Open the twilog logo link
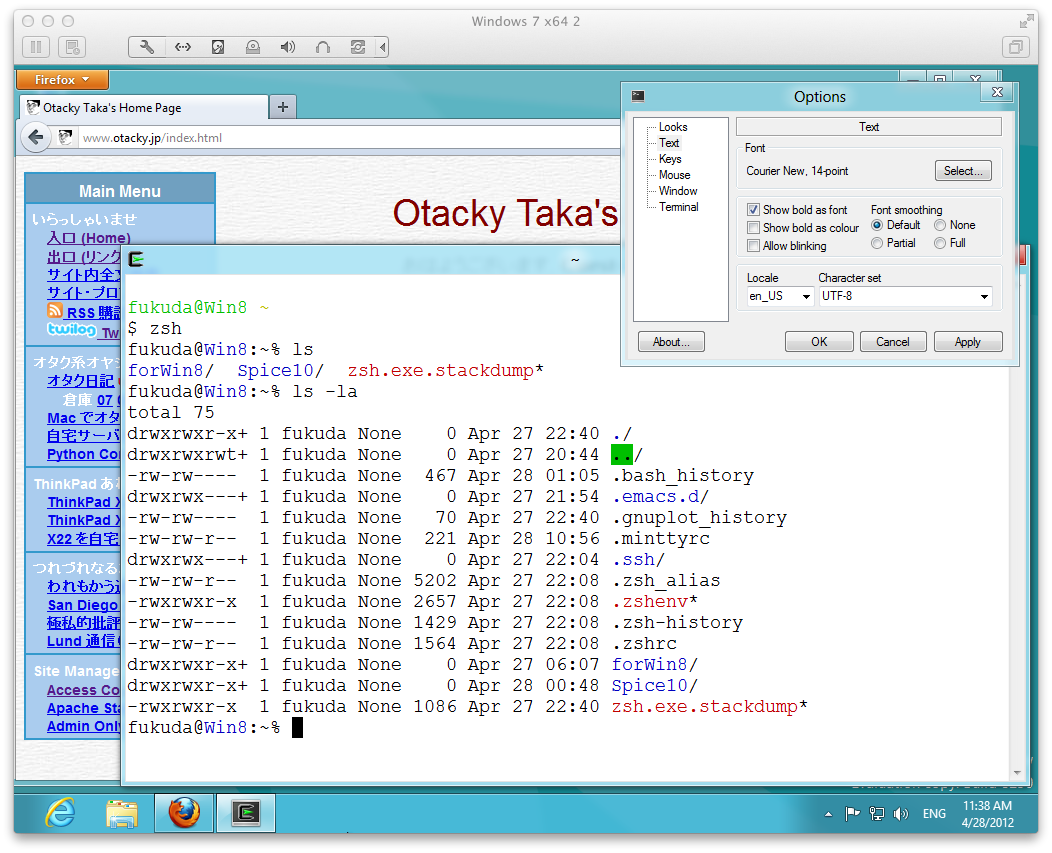This screenshot has width=1052, height=853. [72, 329]
